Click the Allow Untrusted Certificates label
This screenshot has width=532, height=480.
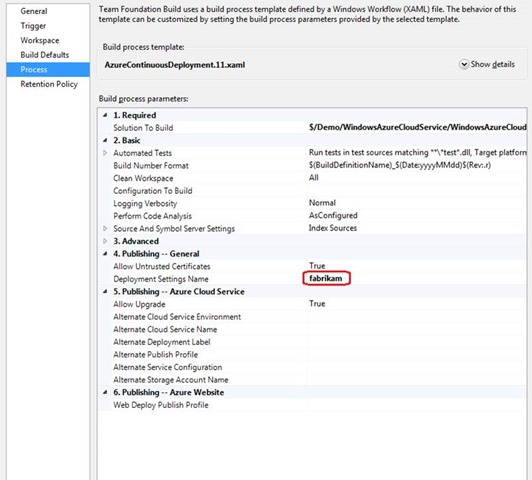pyautogui.click(x=162, y=266)
